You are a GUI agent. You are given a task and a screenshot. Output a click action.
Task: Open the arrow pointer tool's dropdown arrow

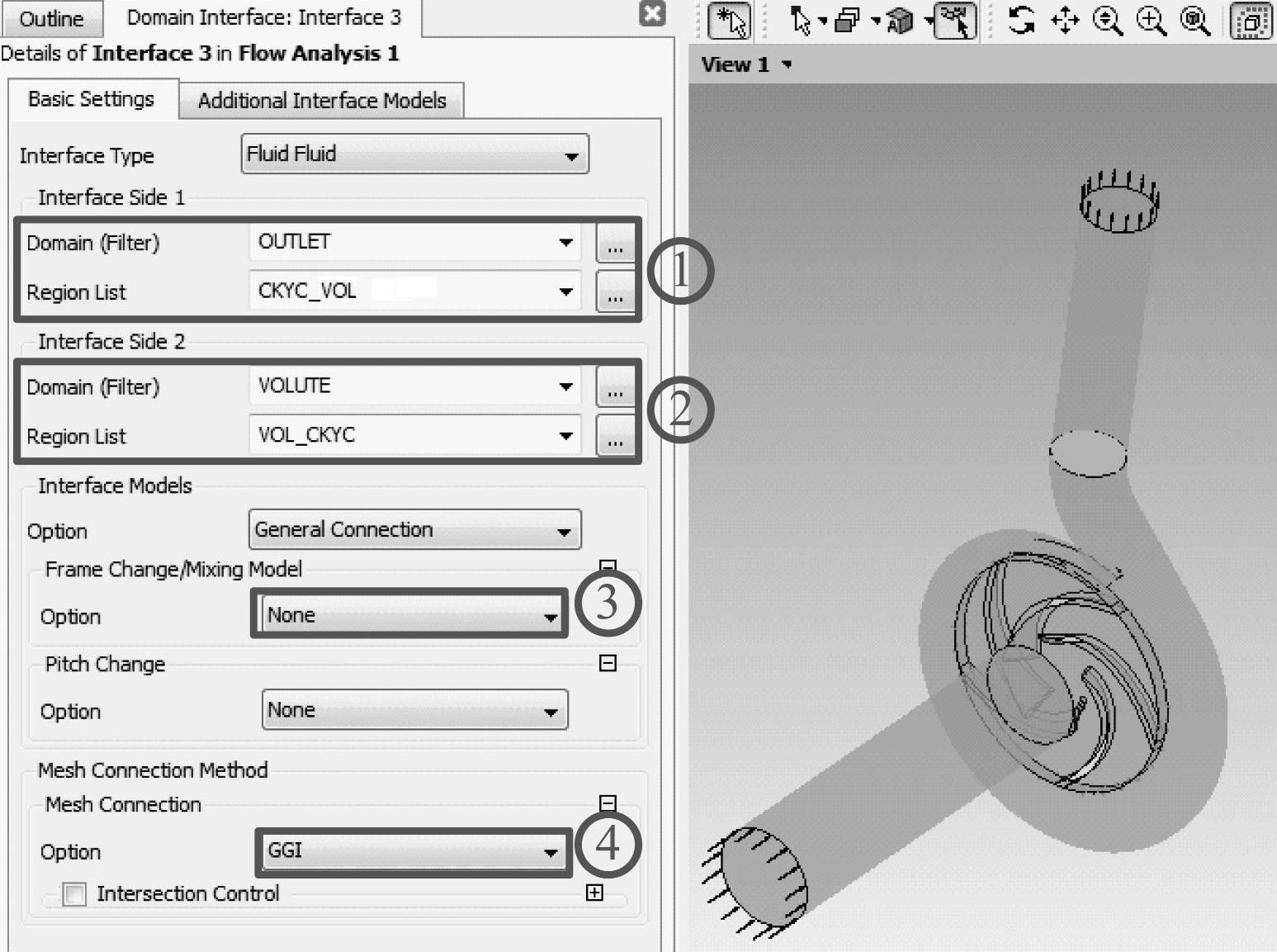tap(822, 21)
